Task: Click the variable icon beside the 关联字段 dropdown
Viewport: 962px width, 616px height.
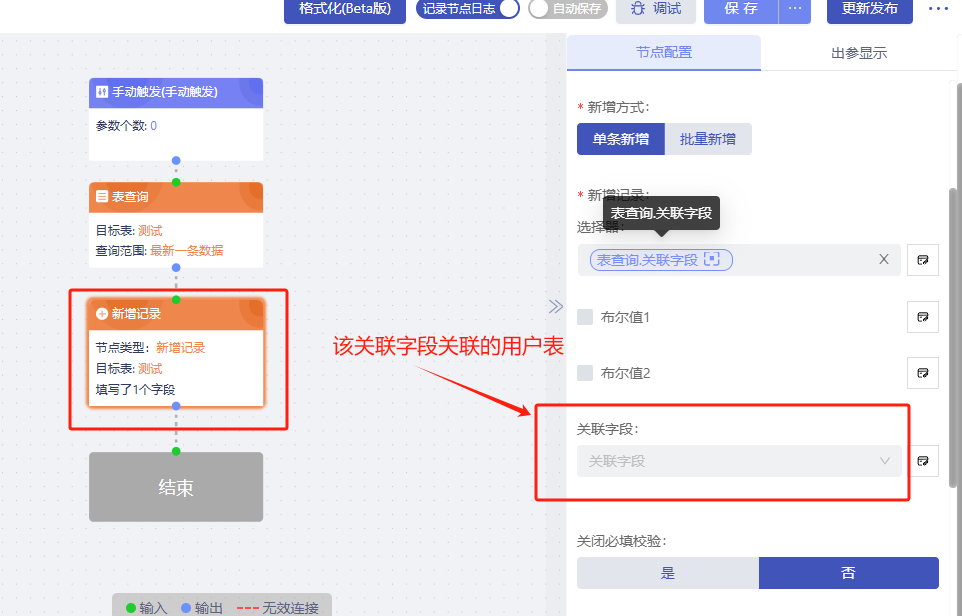Action: coord(922,461)
